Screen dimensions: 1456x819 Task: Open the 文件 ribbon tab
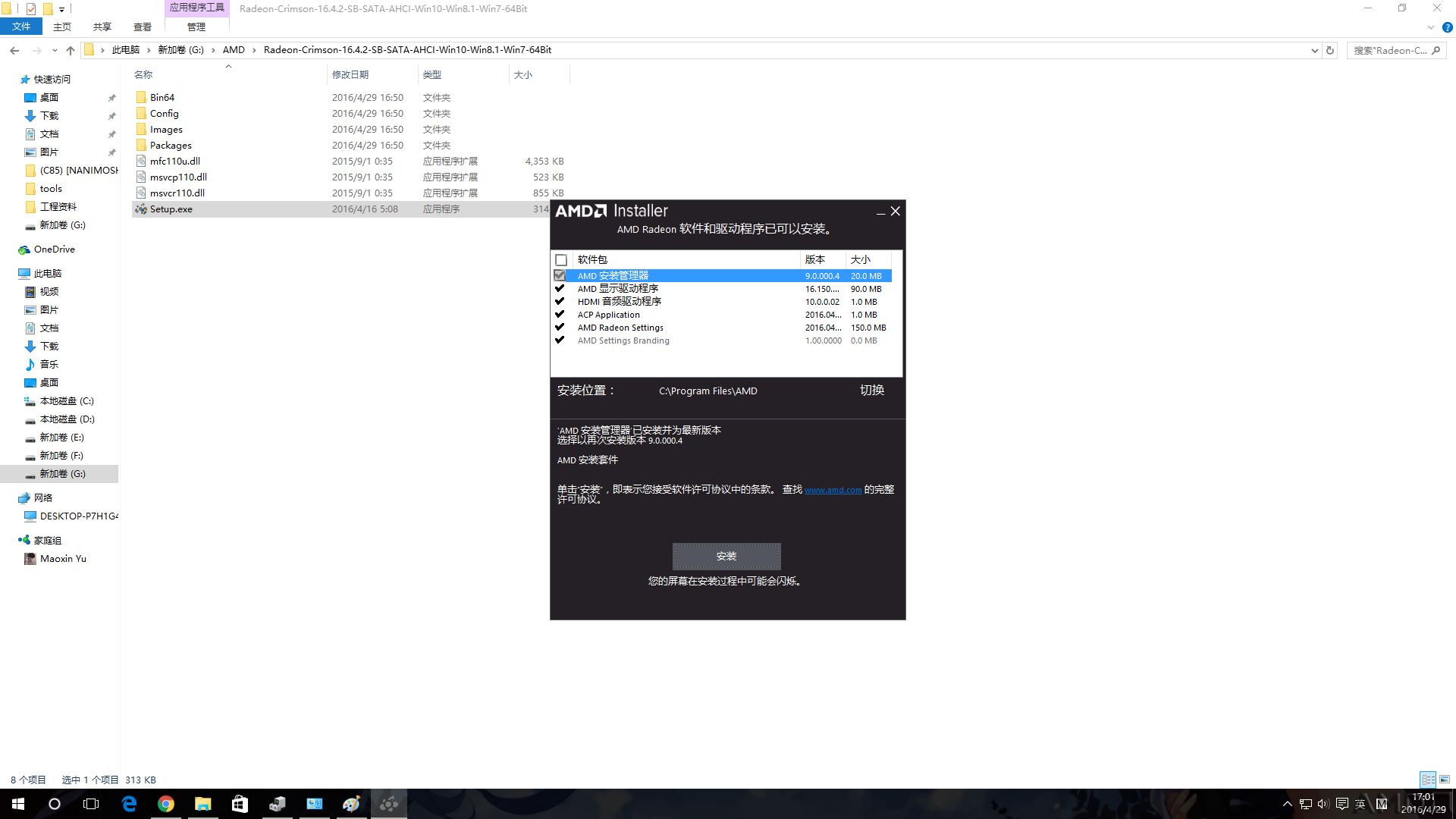[21, 27]
